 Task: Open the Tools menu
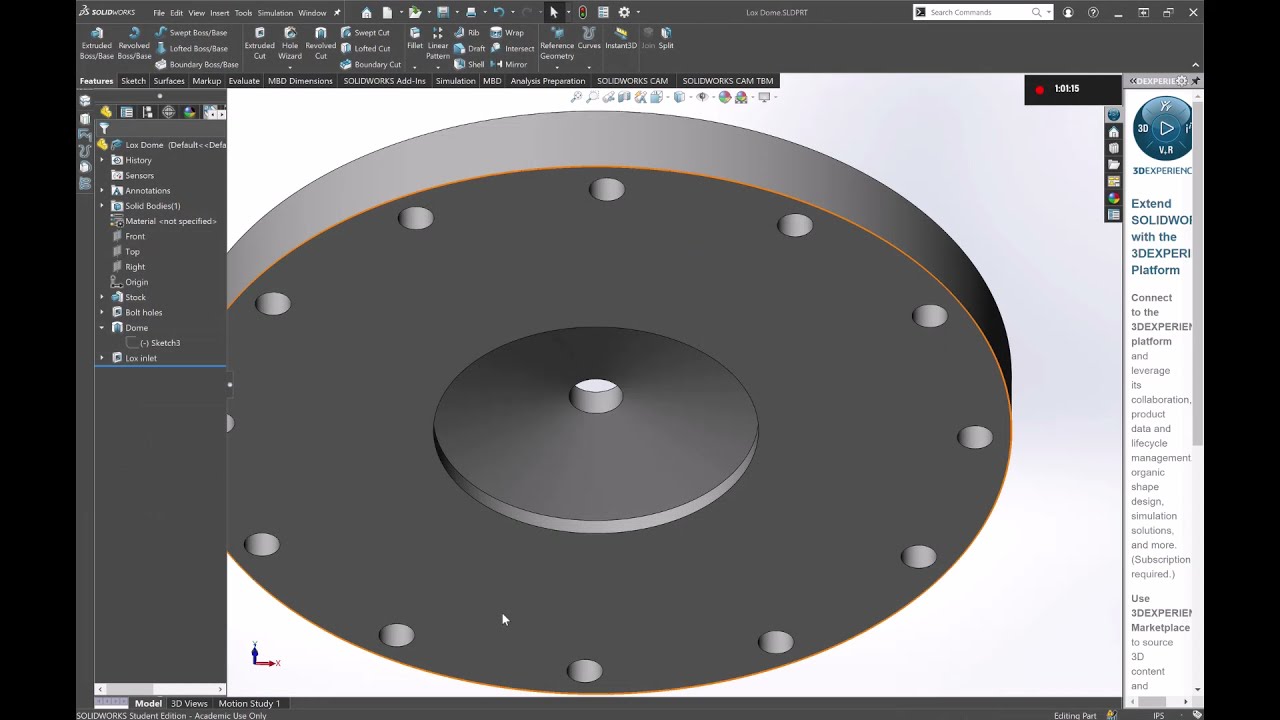pyautogui.click(x=243, y=13)
